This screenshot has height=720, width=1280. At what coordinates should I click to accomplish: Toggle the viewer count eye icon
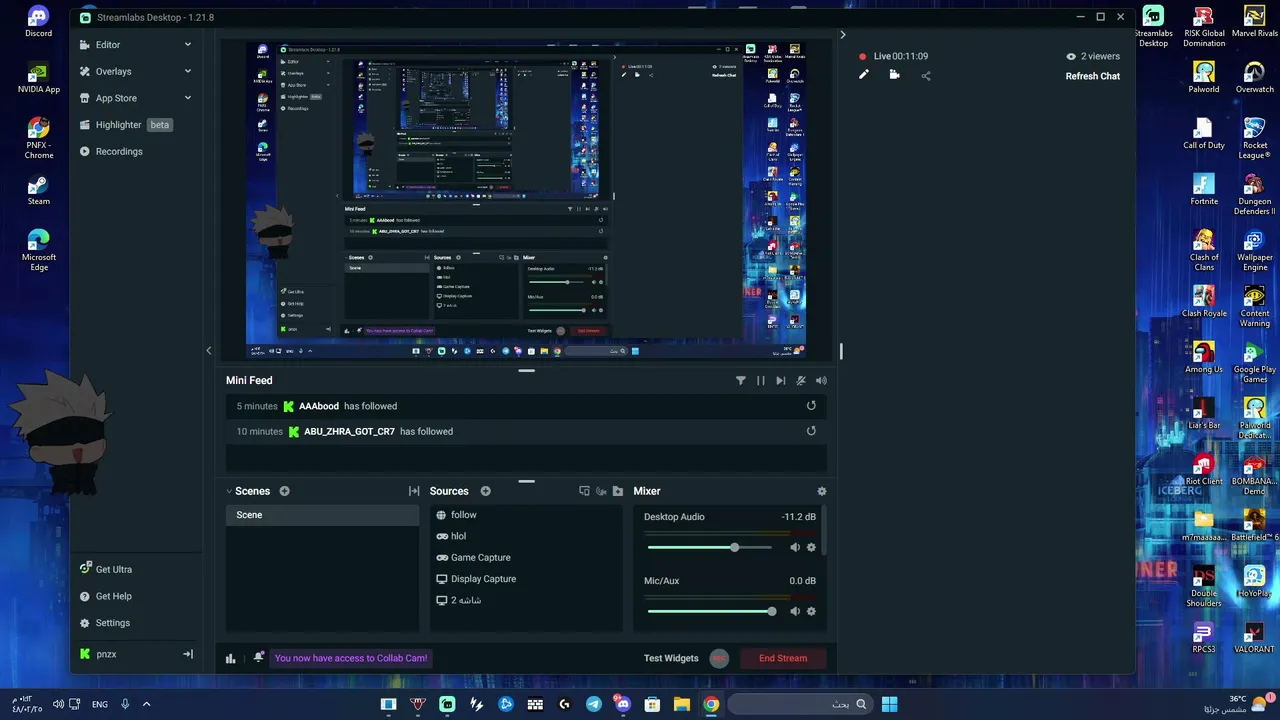click(1071, 57)
